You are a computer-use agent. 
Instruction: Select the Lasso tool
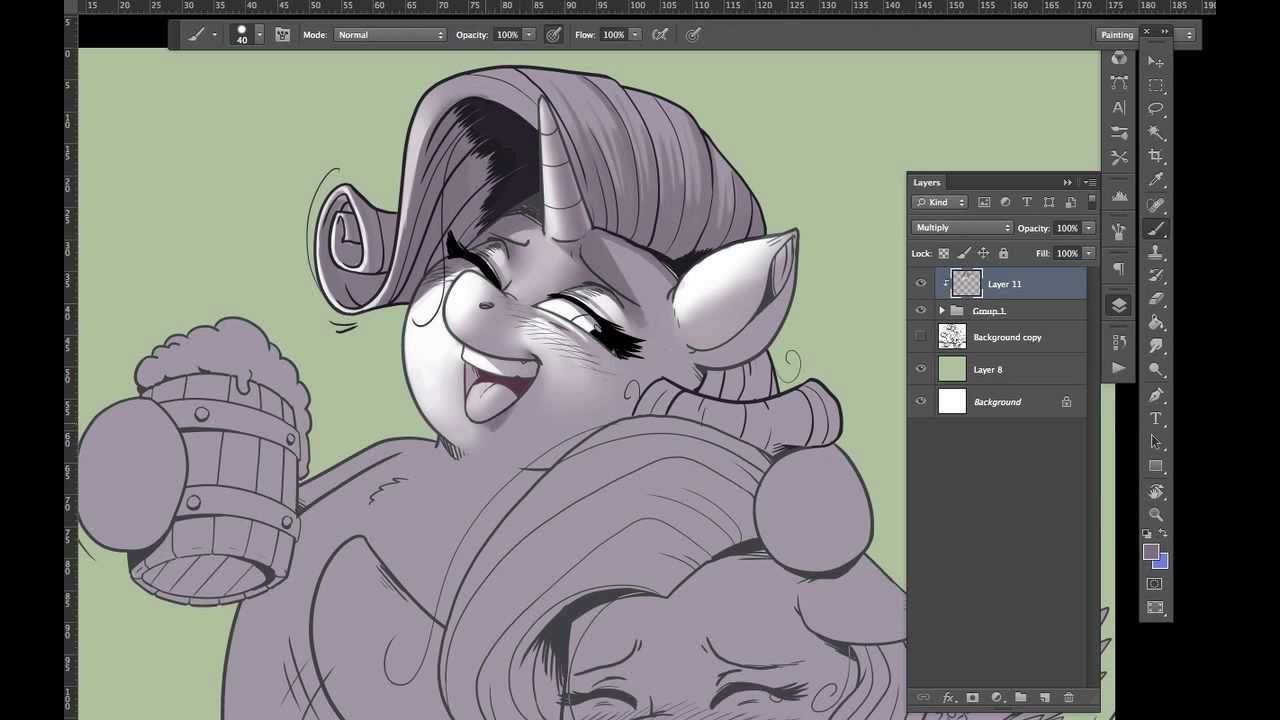pyautogui.click(x=1156, y=109)
